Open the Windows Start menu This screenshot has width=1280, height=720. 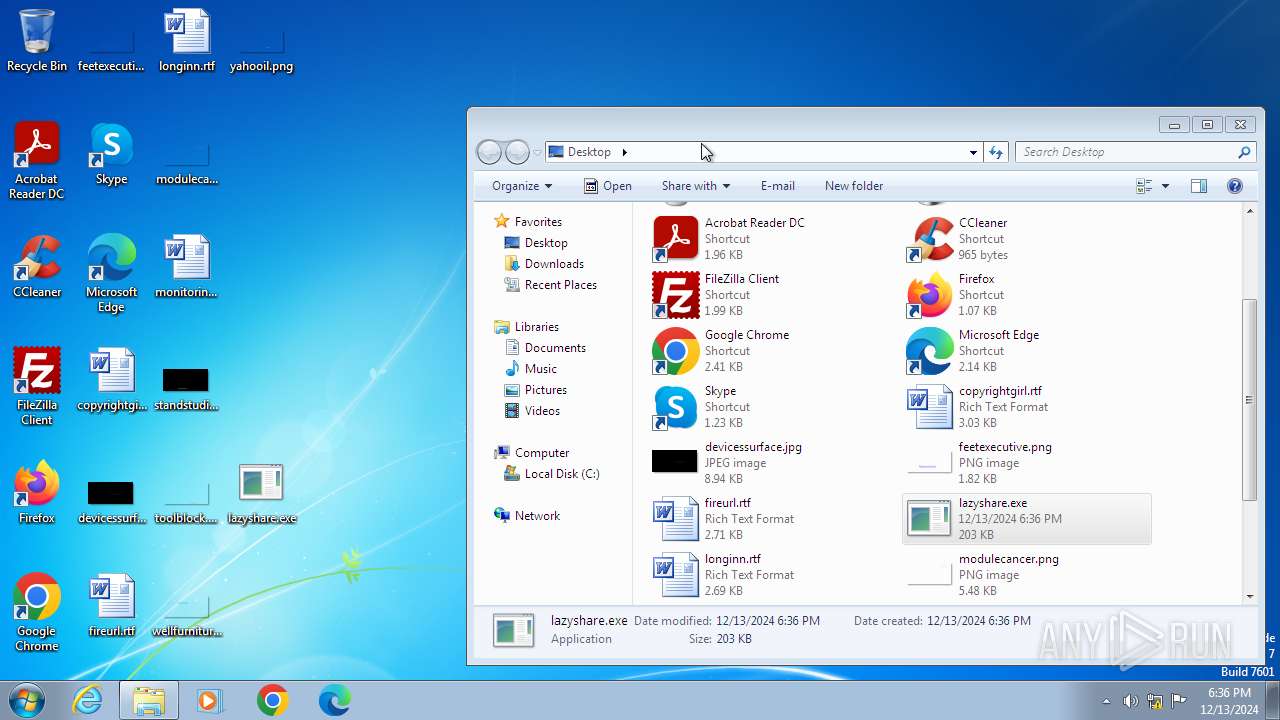[x=25, y=701]
